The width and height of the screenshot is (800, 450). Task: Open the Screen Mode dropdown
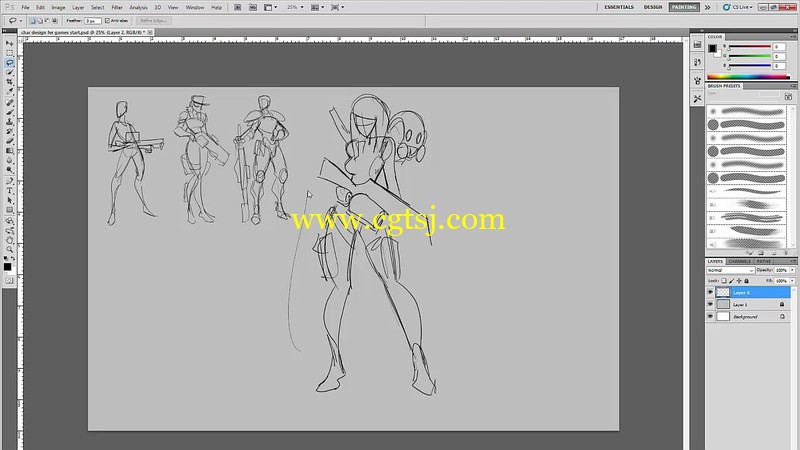point(337,7)
